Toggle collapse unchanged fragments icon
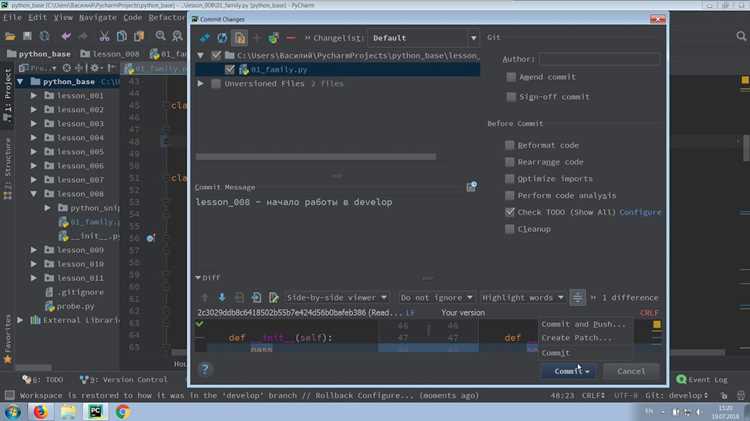The width and height of the screenshot is (750, 421). tap(577, 298)
